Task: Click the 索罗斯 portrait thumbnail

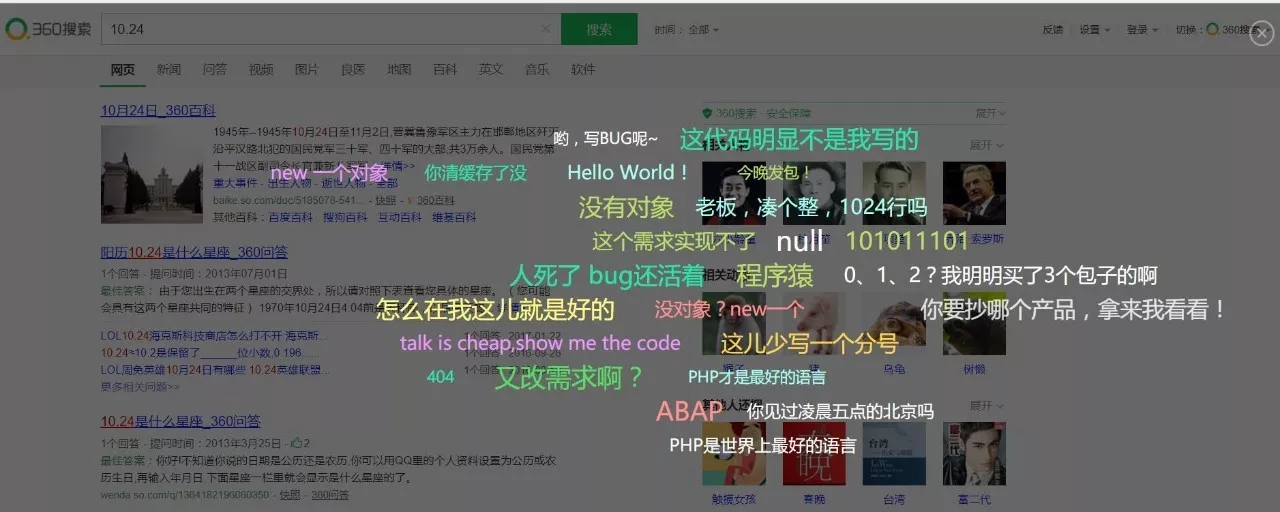Action: tap(974, 193)
